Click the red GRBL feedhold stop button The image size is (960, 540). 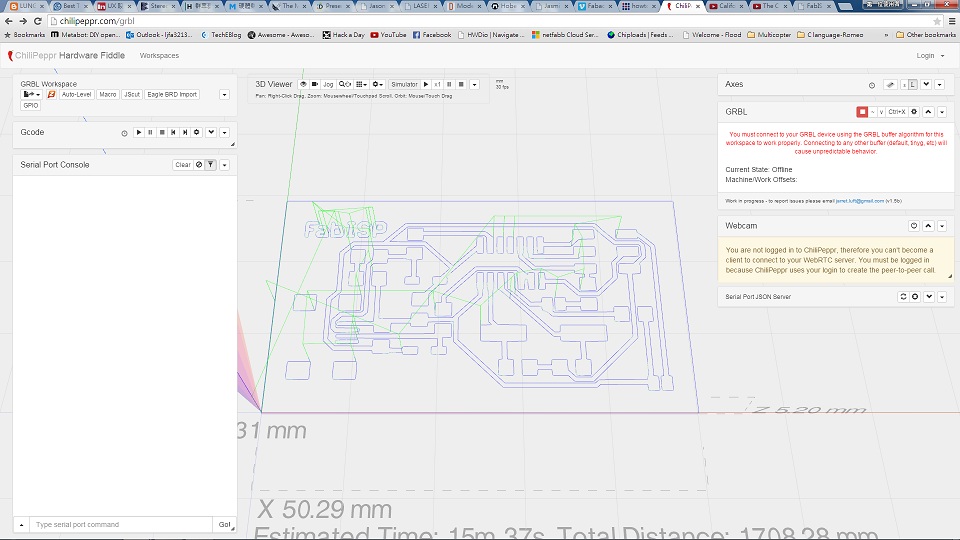pos(862,111)
